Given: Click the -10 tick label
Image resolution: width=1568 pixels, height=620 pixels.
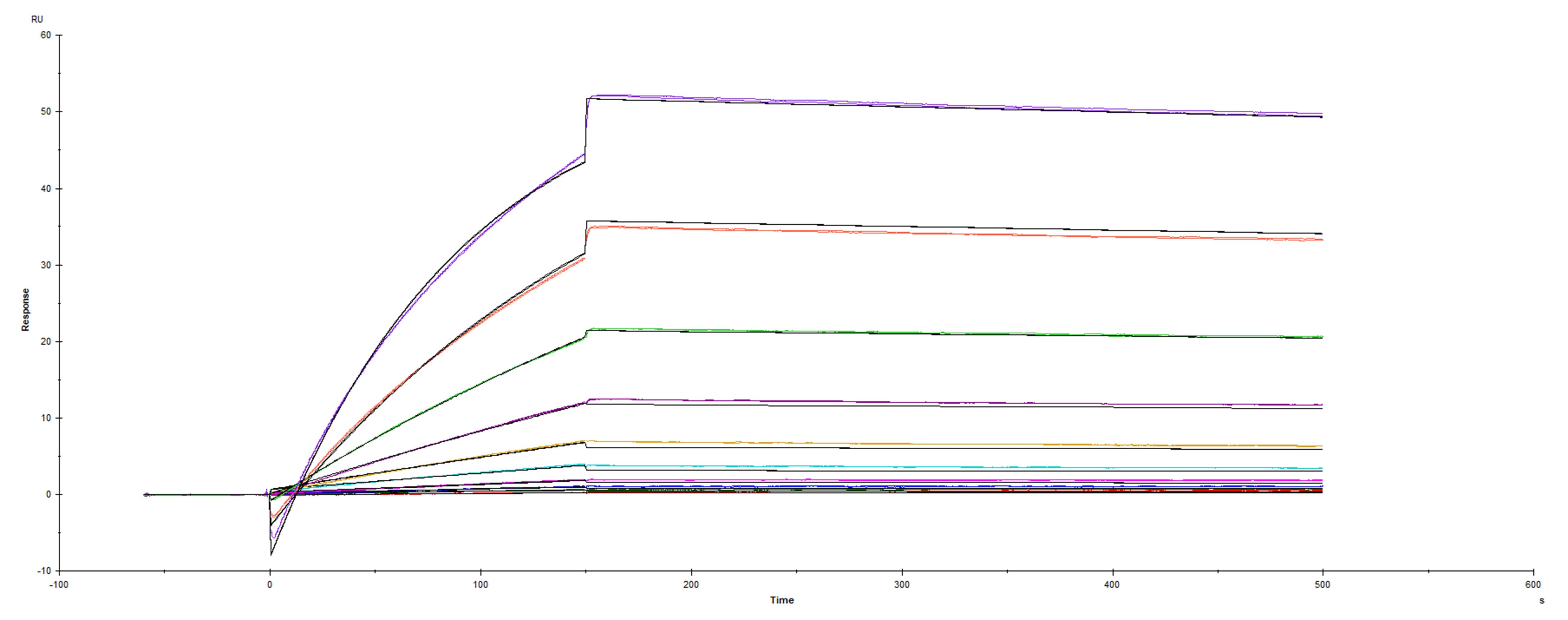Looking at the screenshot, I should tap(44, 571).
